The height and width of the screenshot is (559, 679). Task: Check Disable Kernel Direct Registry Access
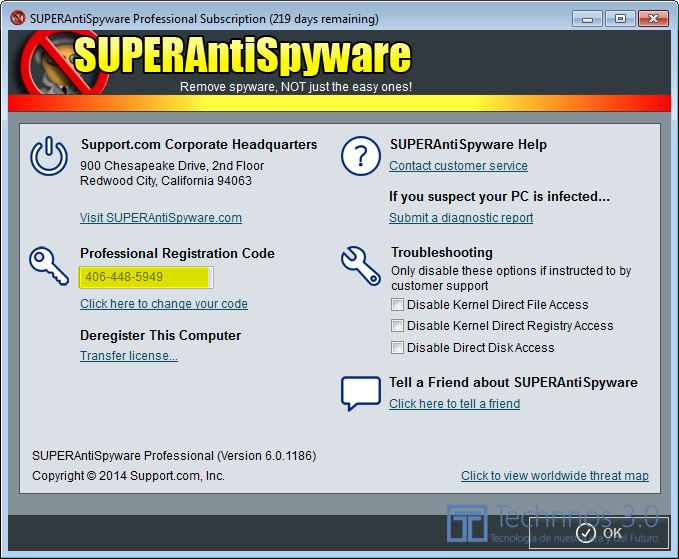tap(397, 325)
